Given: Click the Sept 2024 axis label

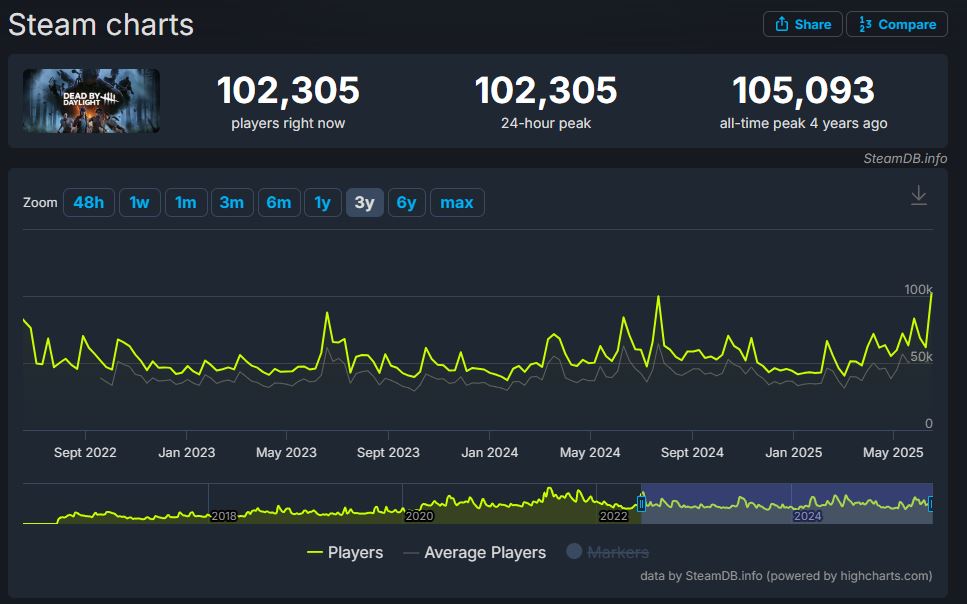Looking at the screenshot, I should tap(692, 452).
